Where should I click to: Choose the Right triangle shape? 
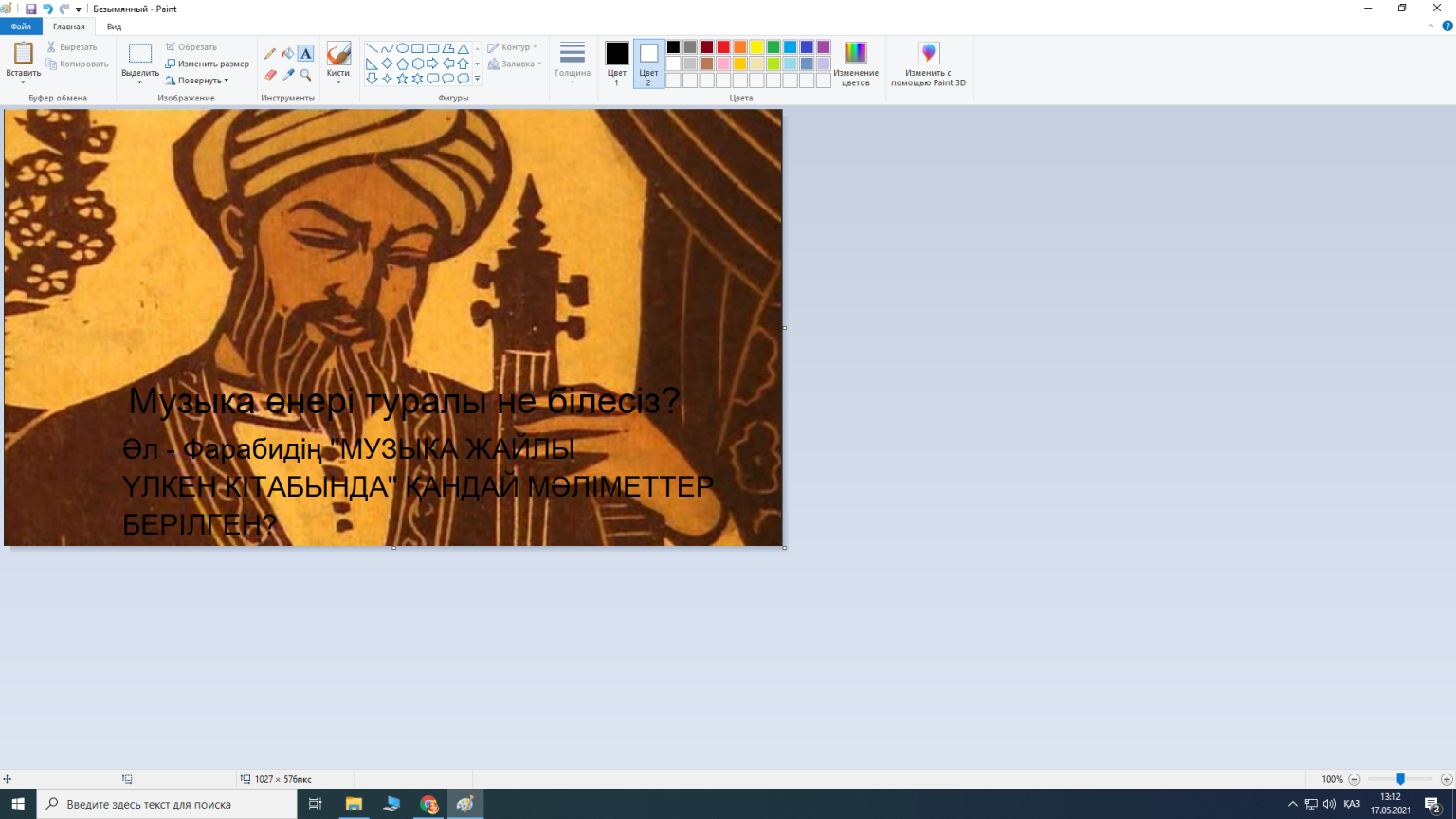(372, 64)
